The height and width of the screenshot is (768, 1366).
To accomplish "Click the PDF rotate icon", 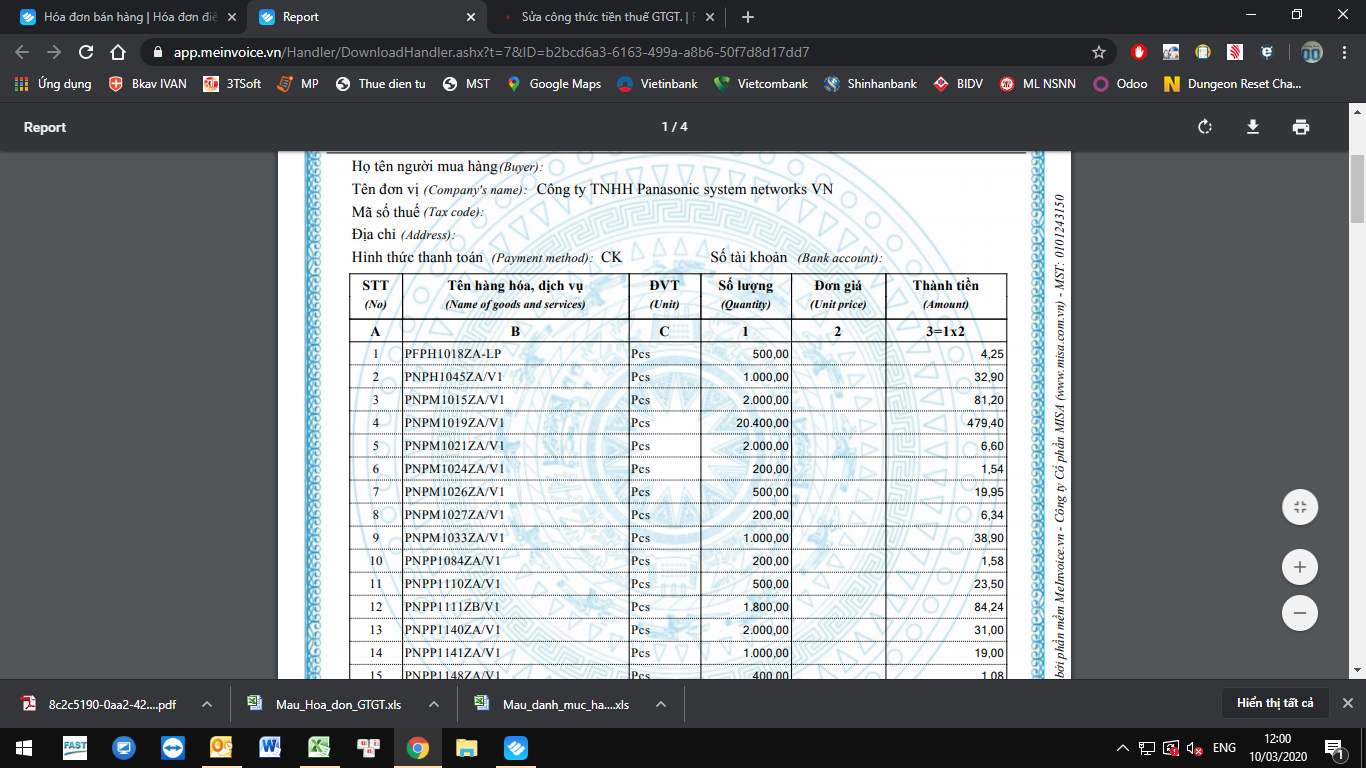I will click(1204, 127).
